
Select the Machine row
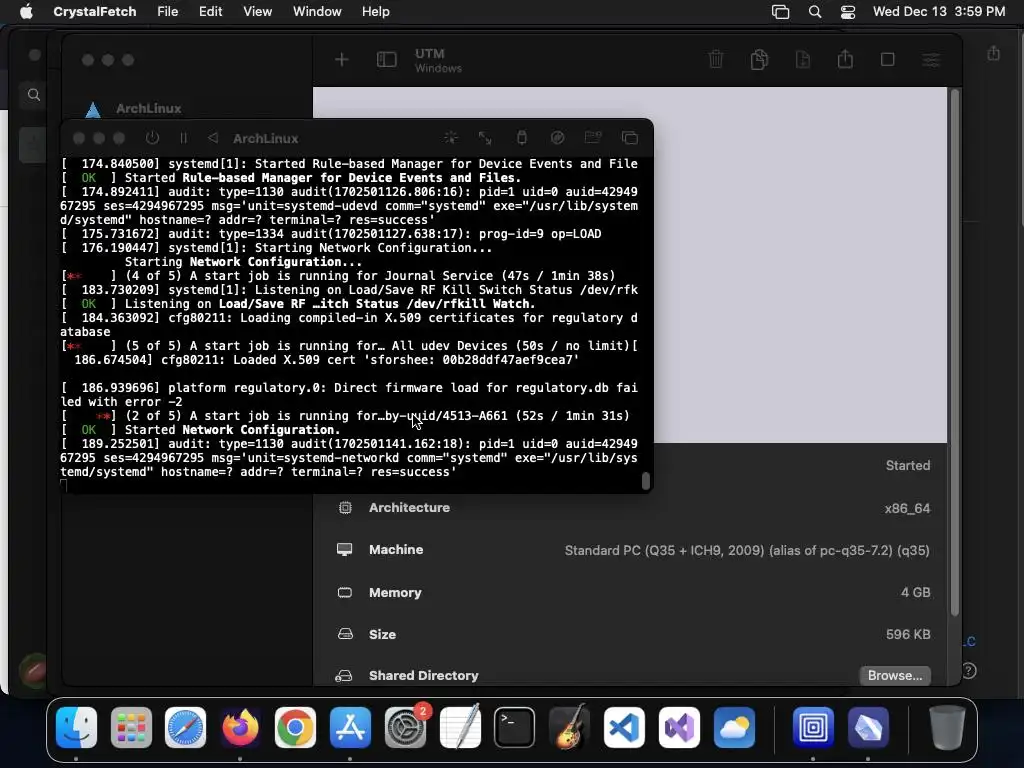pyautogui.click(x=633, y=550)
